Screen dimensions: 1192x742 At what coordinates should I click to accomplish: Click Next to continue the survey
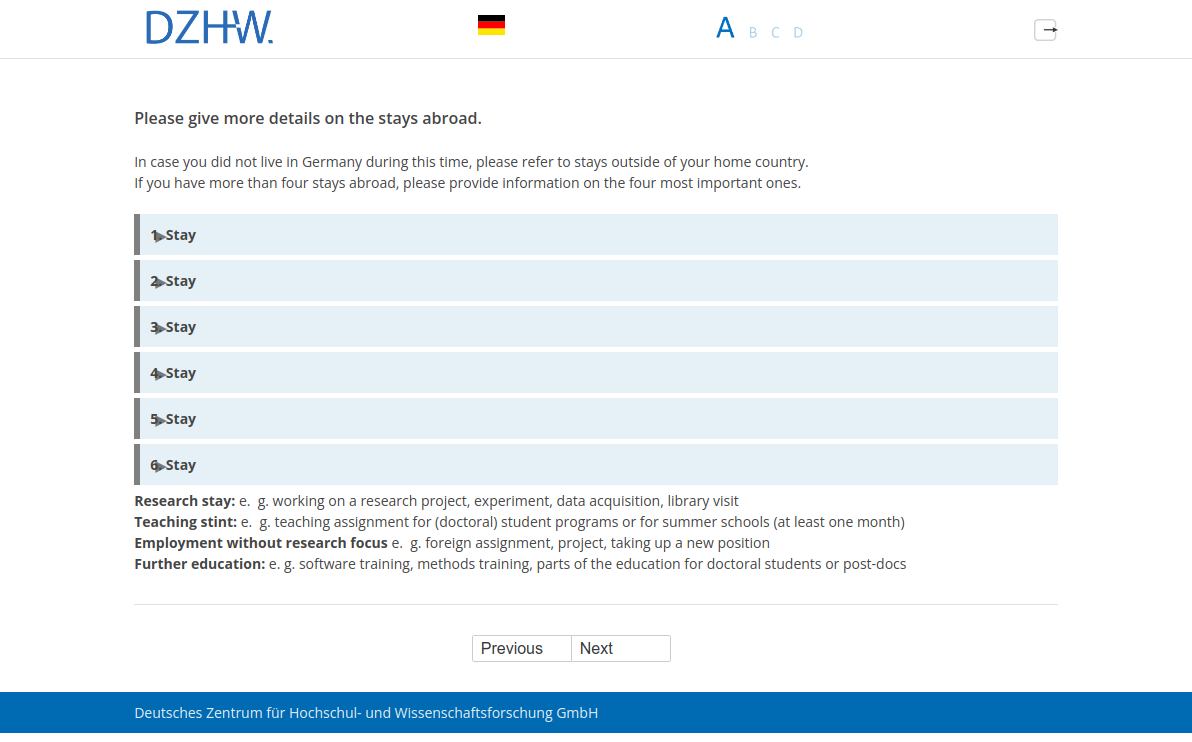click(620, 649)
